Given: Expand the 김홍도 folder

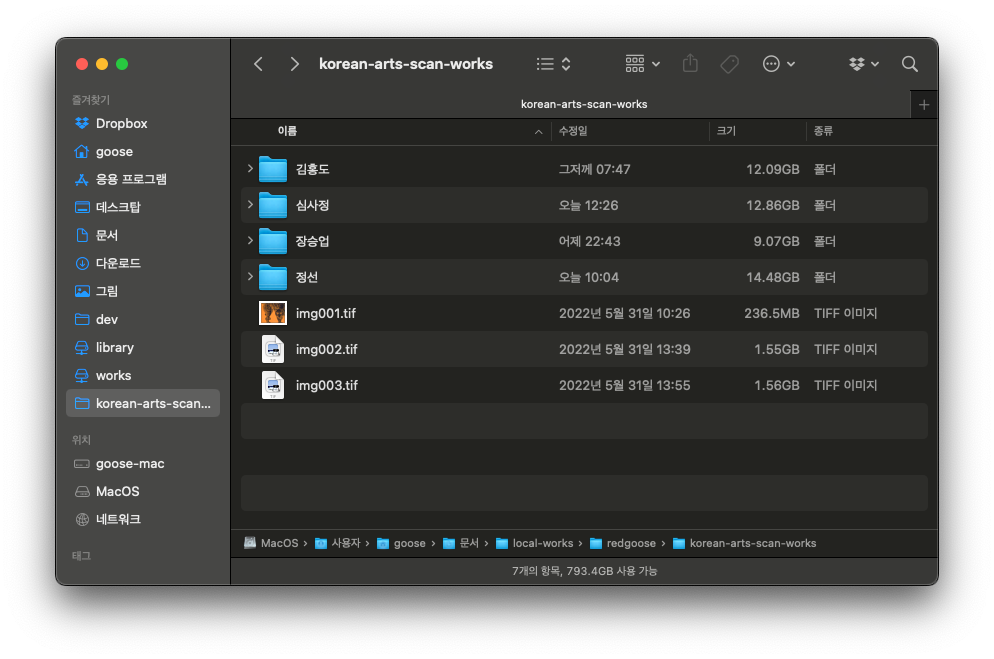Looking at the screenshot, I should coord(250,169).
